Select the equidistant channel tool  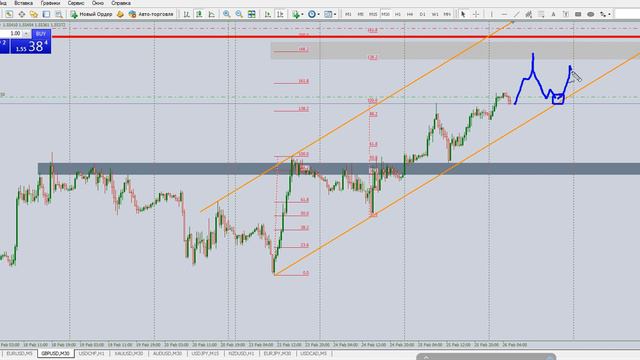pyautogui.click(x=529, y=14)
